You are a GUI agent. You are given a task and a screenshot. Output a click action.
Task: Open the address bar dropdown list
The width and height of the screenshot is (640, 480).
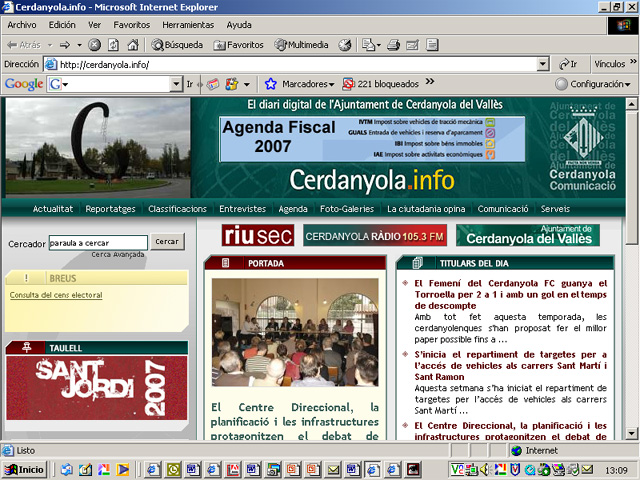click(542, 64)
